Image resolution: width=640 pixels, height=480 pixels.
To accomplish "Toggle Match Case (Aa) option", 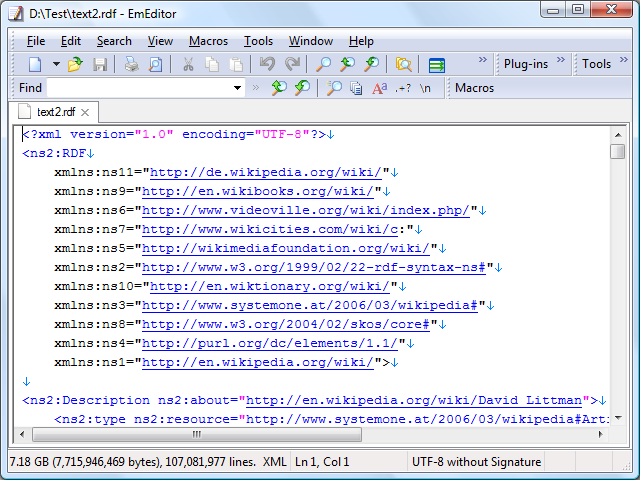I will [380, 88].
